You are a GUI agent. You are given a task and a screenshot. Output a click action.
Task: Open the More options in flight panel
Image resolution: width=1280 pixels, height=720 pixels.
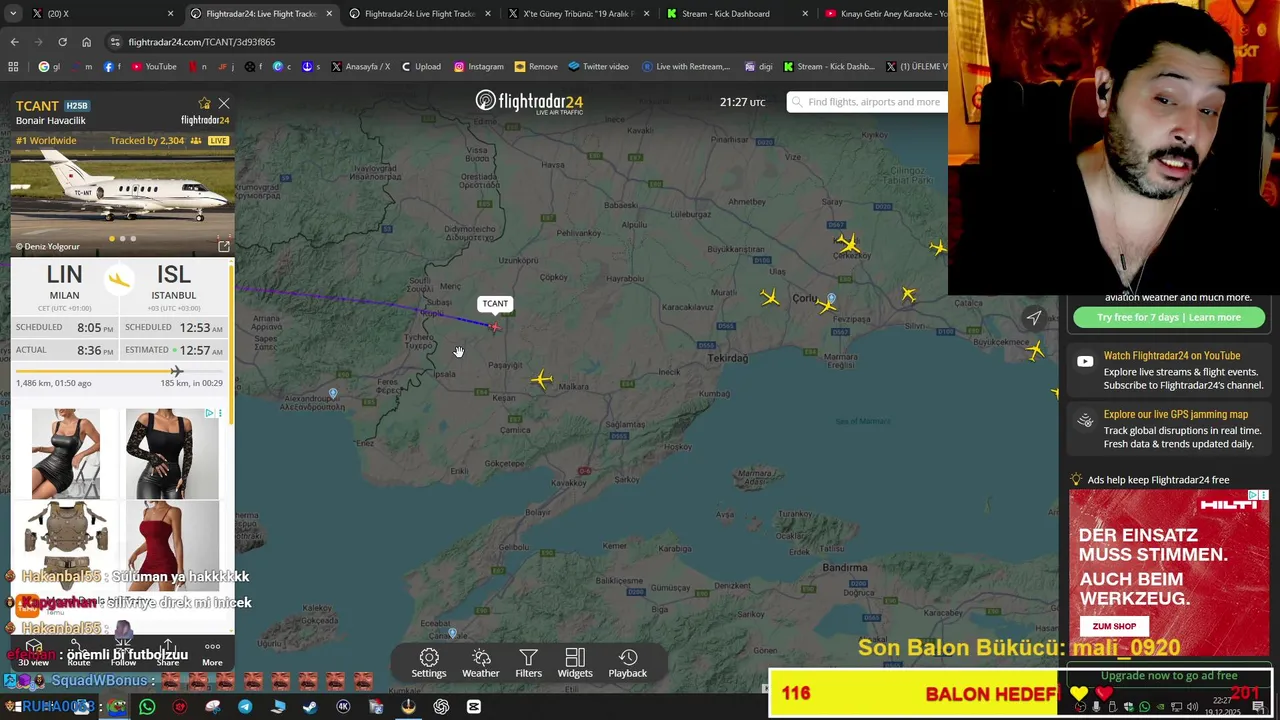tap(212, 653)
